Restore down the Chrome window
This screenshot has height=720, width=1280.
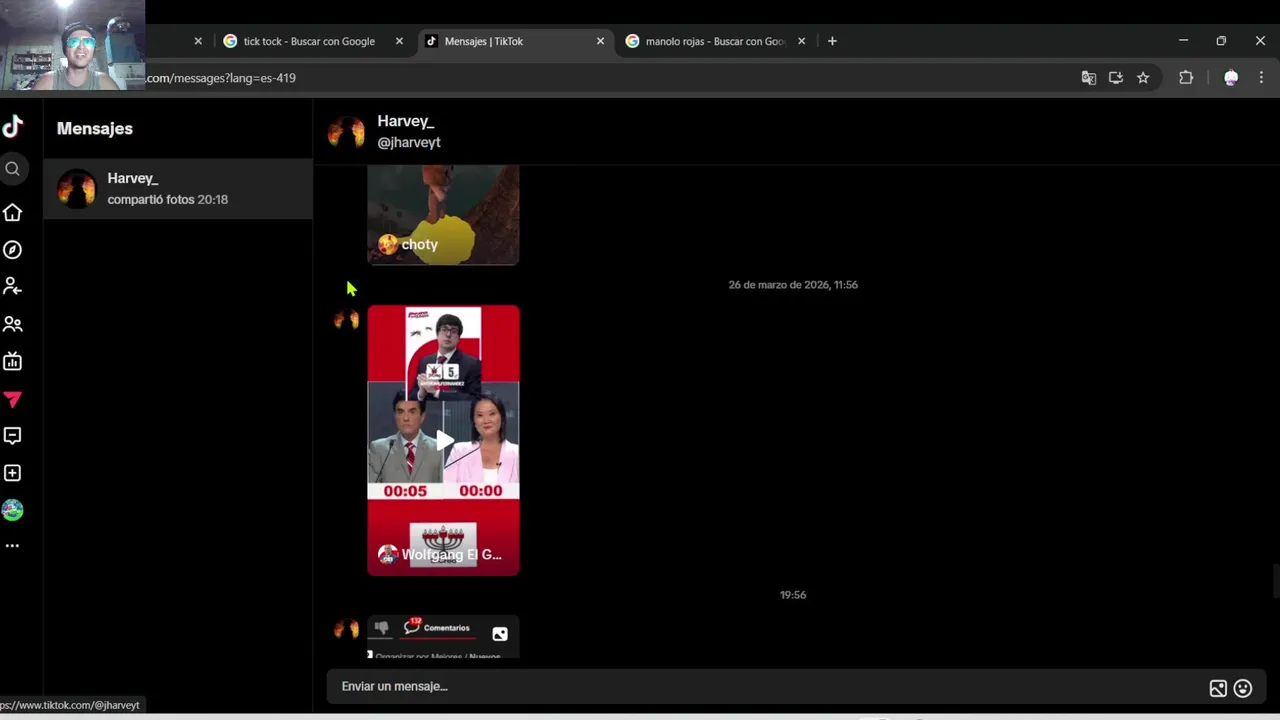coord(1221,41)
